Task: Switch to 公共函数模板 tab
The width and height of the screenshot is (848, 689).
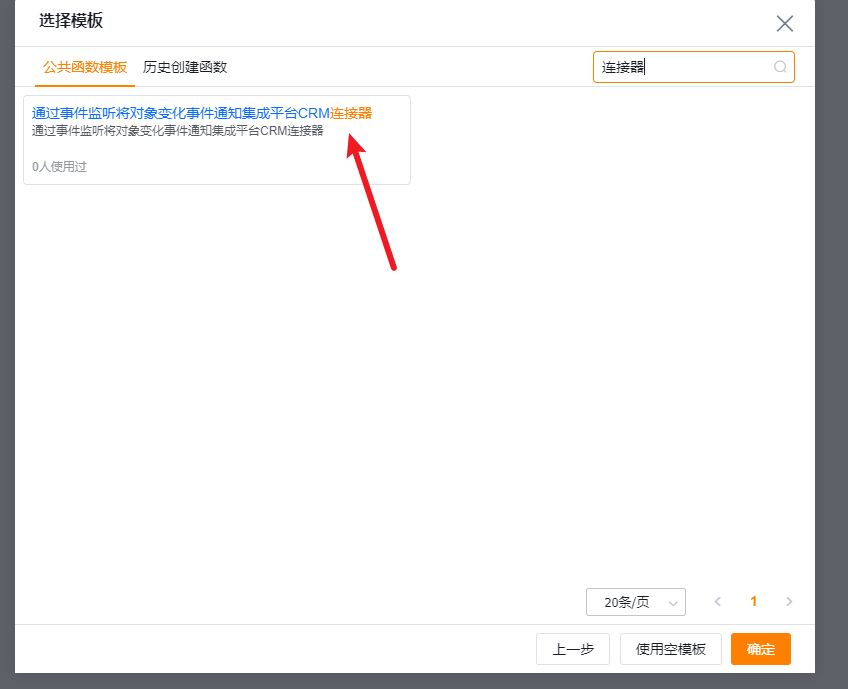Action: [85, 67]
